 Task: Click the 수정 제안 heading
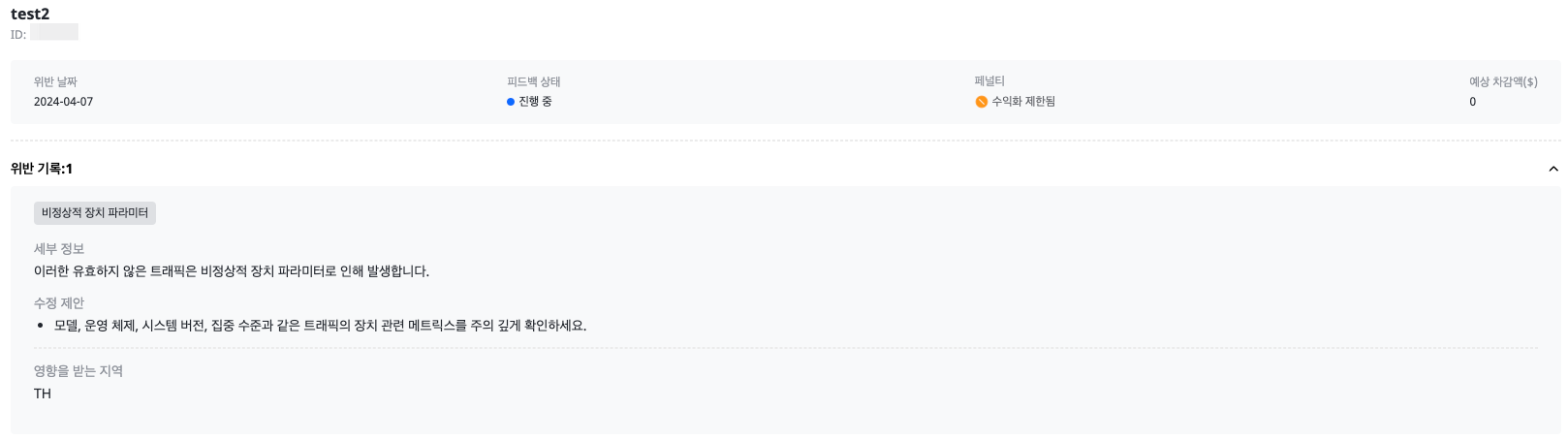59,303
